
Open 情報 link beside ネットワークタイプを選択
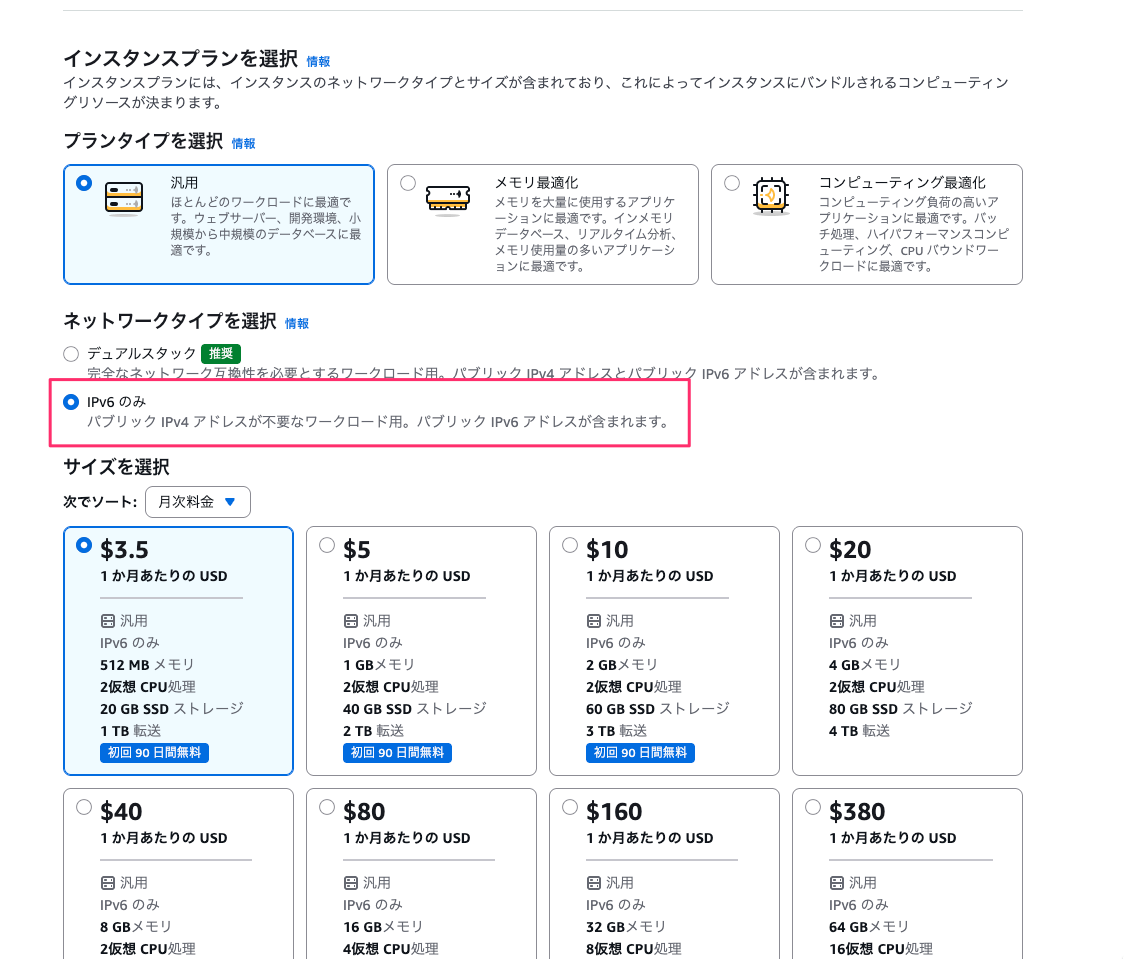click(297, 323)
